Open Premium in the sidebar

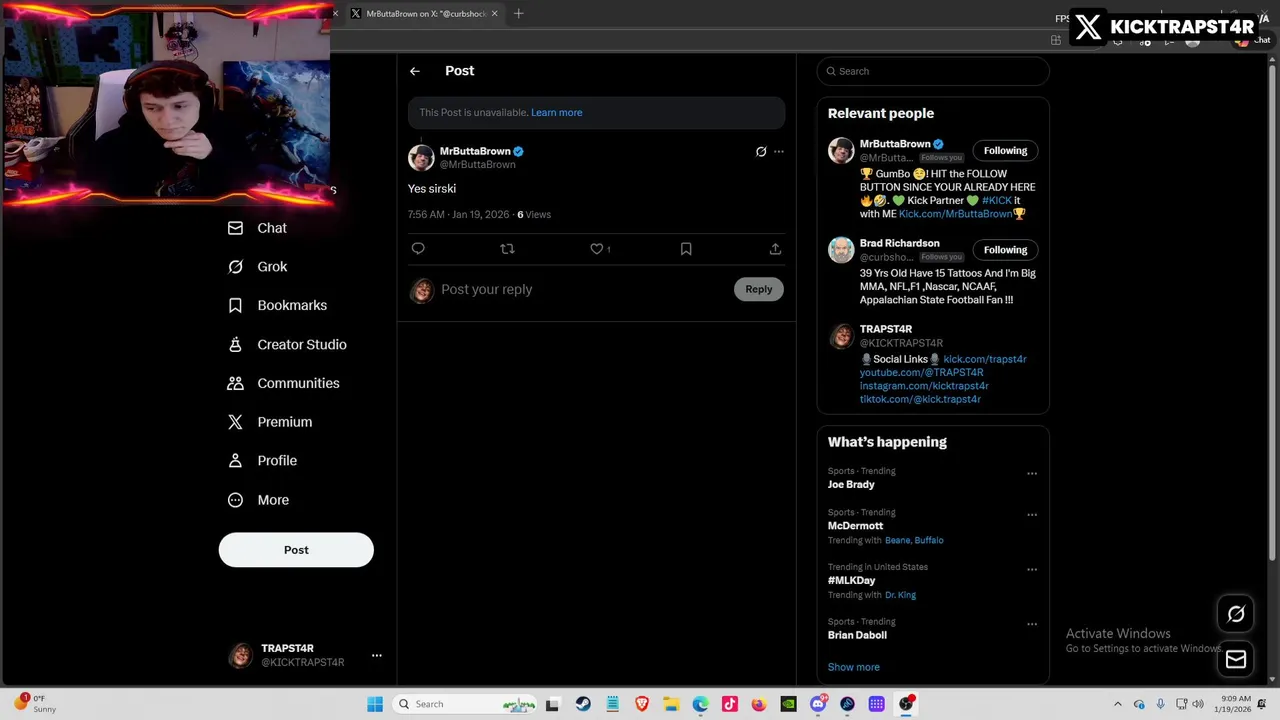point(269,422)
